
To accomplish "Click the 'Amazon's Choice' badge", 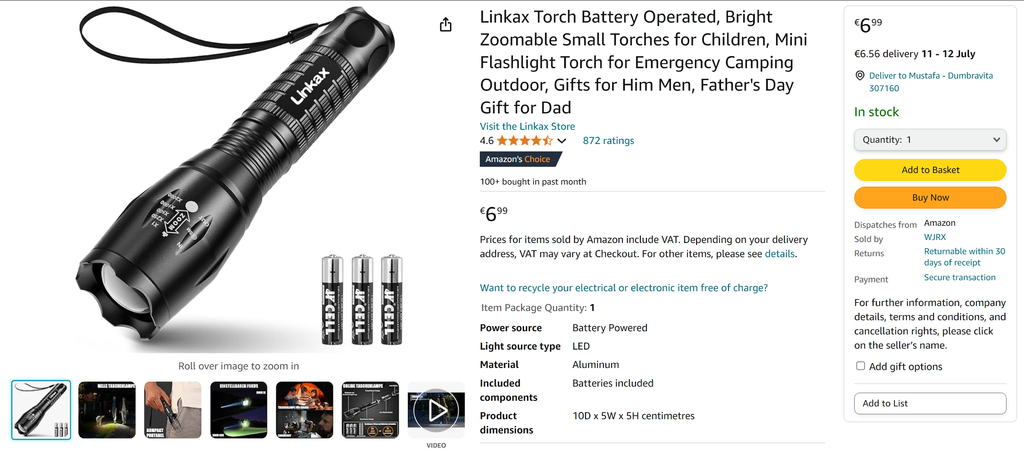I will click(x=517, y=159).
